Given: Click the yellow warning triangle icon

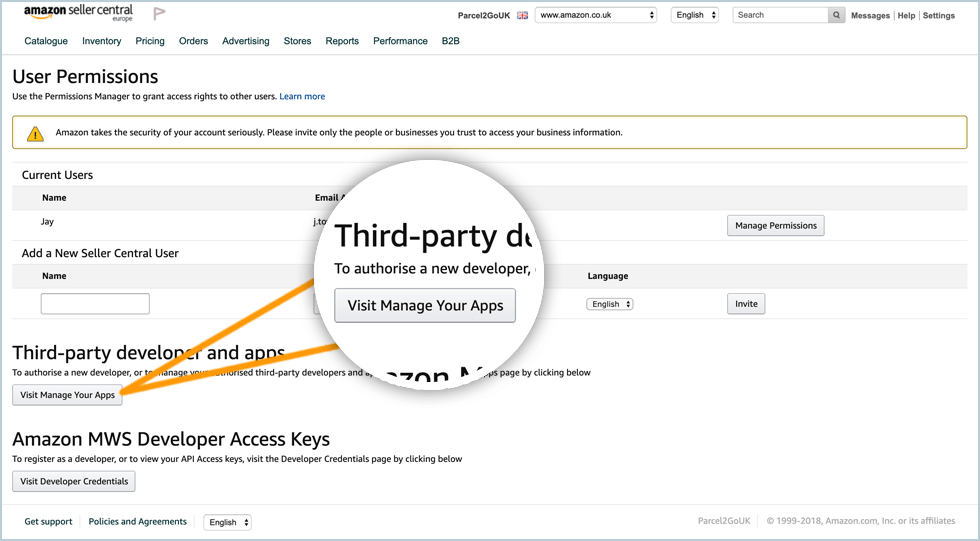Looking at the screenshot, I should tap(35, 133).
